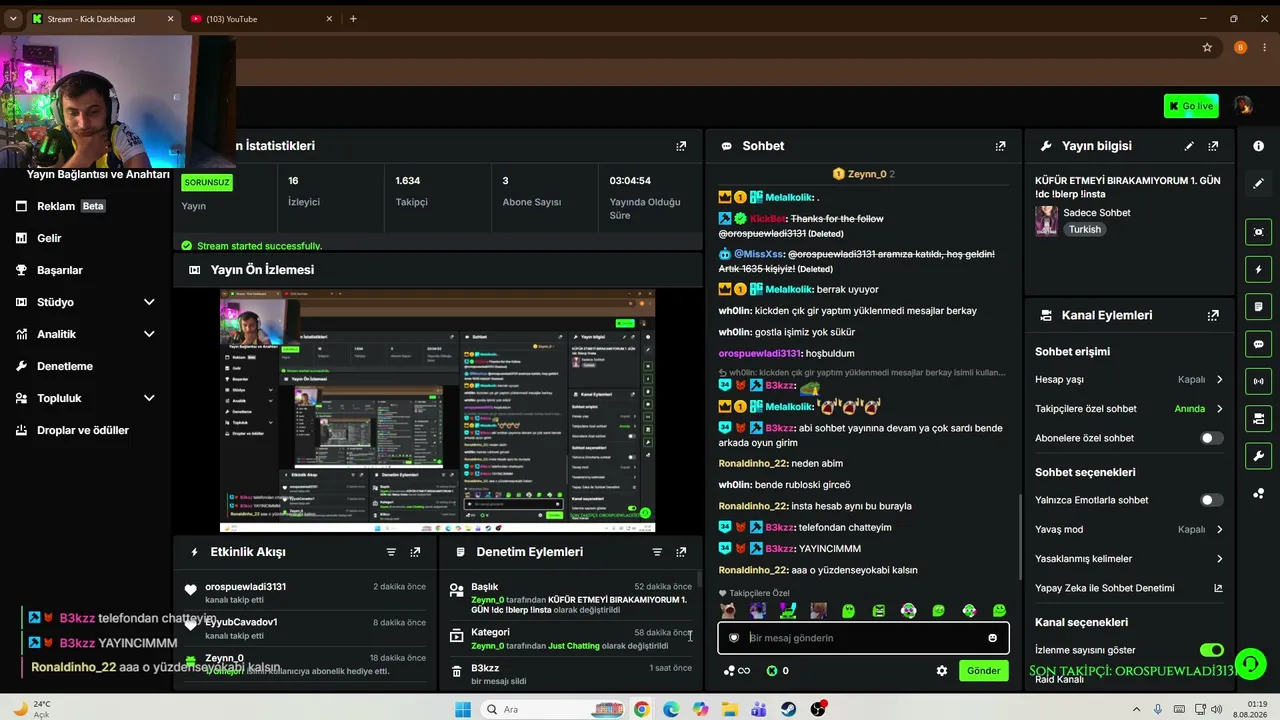Click the stream preview thumbnail
Viewport: 1280px width, 720px height.
[x=437, y=411]
